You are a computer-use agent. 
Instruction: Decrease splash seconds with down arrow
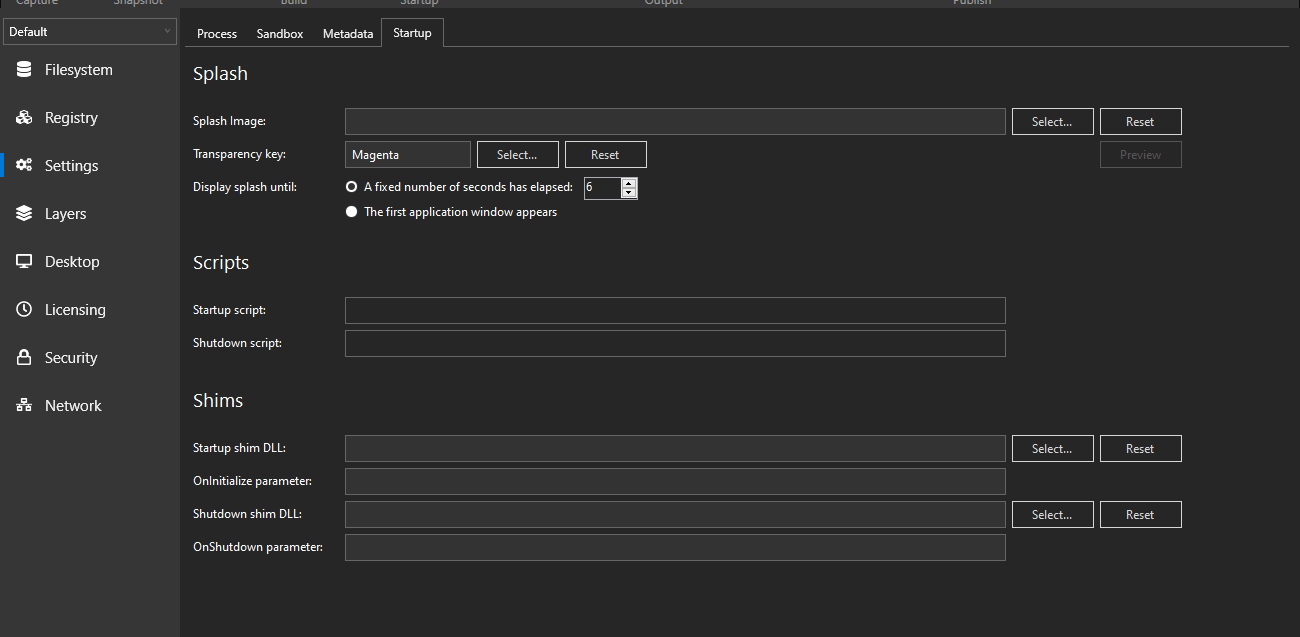pos(629,191)
